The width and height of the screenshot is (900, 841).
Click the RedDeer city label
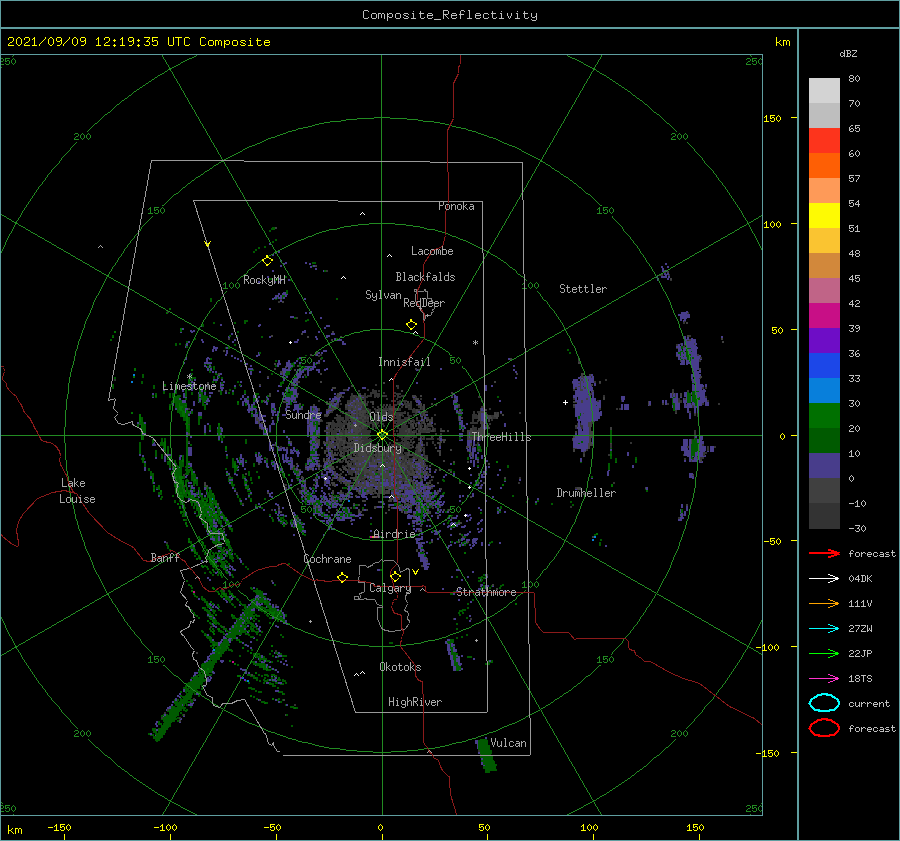click(424, 303)
